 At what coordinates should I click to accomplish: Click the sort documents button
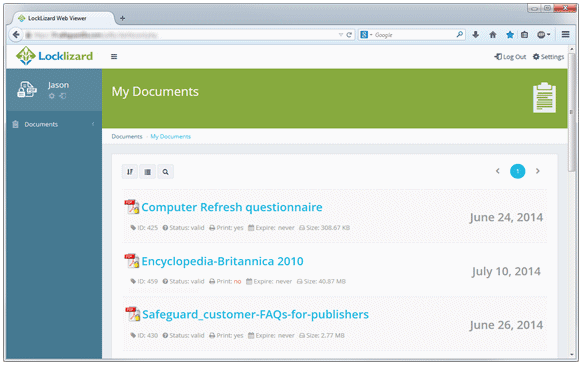pyautogui.click(x=130, y=172)
